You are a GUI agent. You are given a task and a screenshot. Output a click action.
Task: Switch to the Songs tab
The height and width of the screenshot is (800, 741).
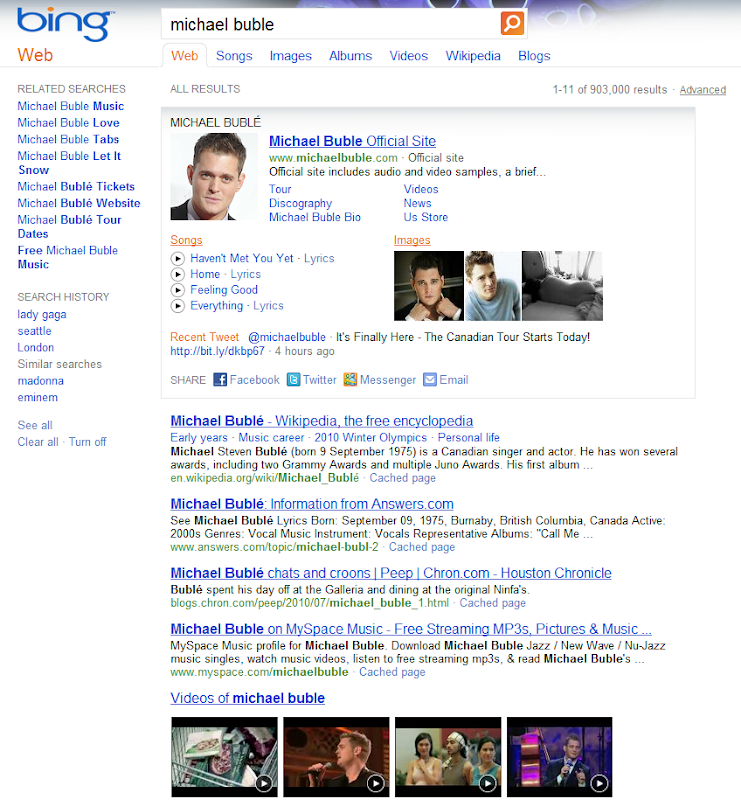click(234, 56)
